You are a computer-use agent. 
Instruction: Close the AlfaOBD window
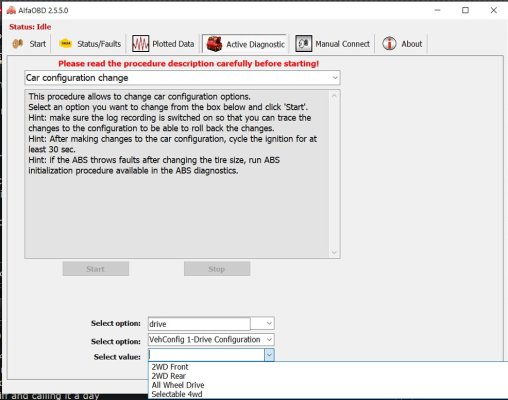pos(494,10)
